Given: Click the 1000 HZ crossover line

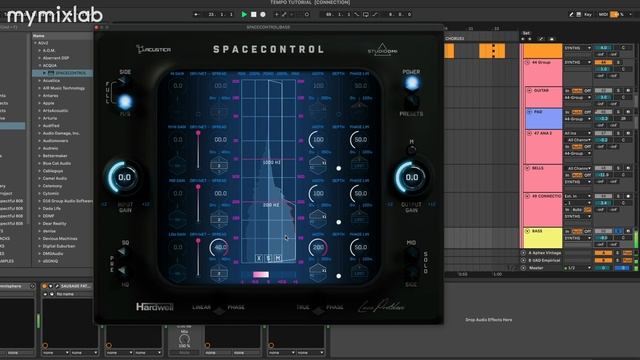Looking at the screenshot, I should coord(269,159).
